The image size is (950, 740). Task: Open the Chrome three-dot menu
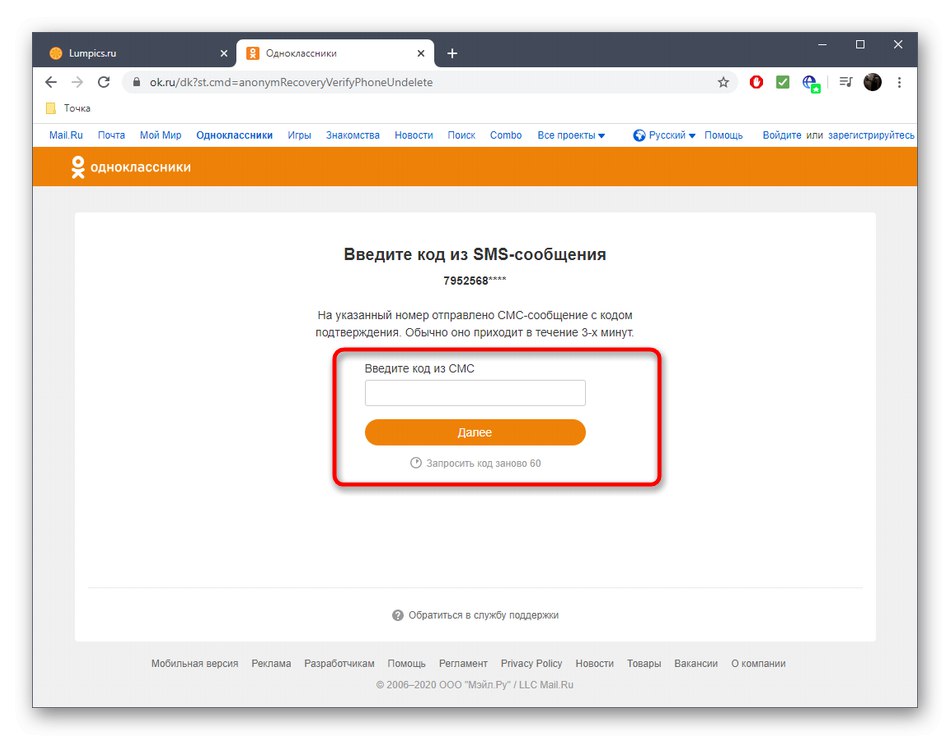[x=899, y=82]
